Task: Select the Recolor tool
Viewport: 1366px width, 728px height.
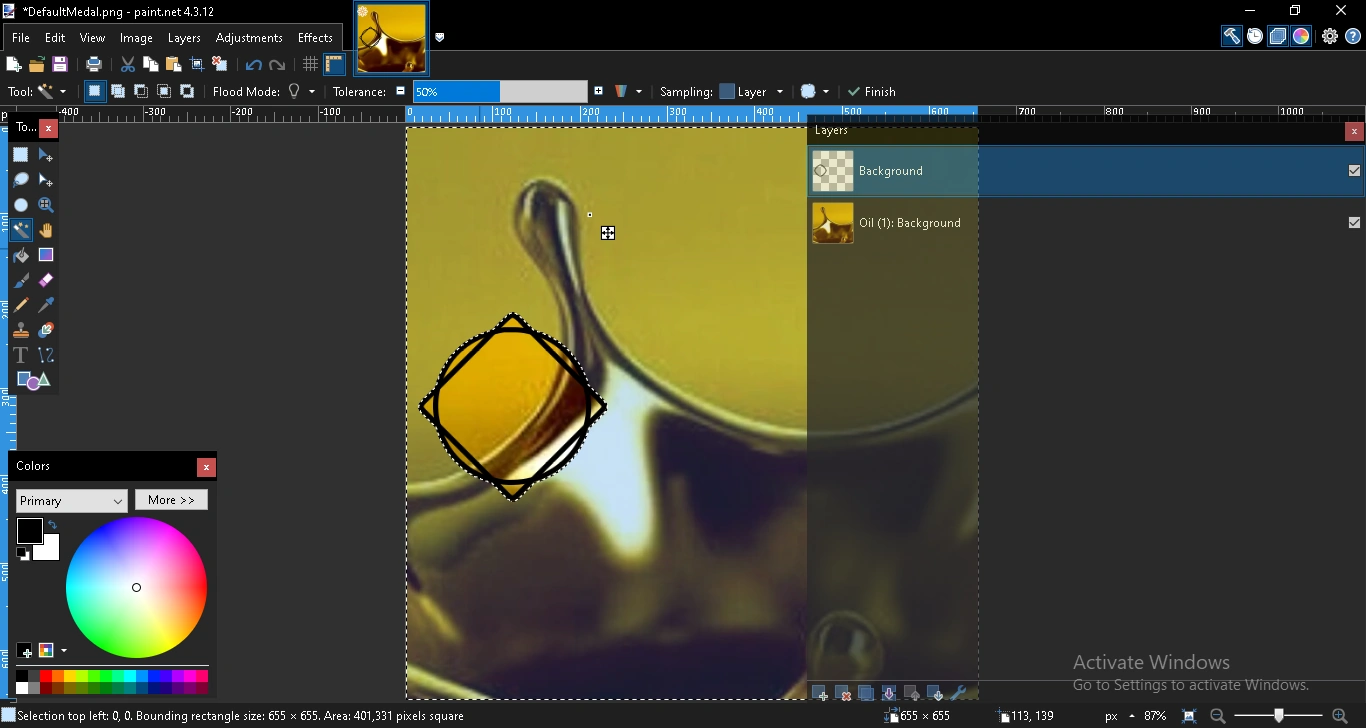Action: 46,331
